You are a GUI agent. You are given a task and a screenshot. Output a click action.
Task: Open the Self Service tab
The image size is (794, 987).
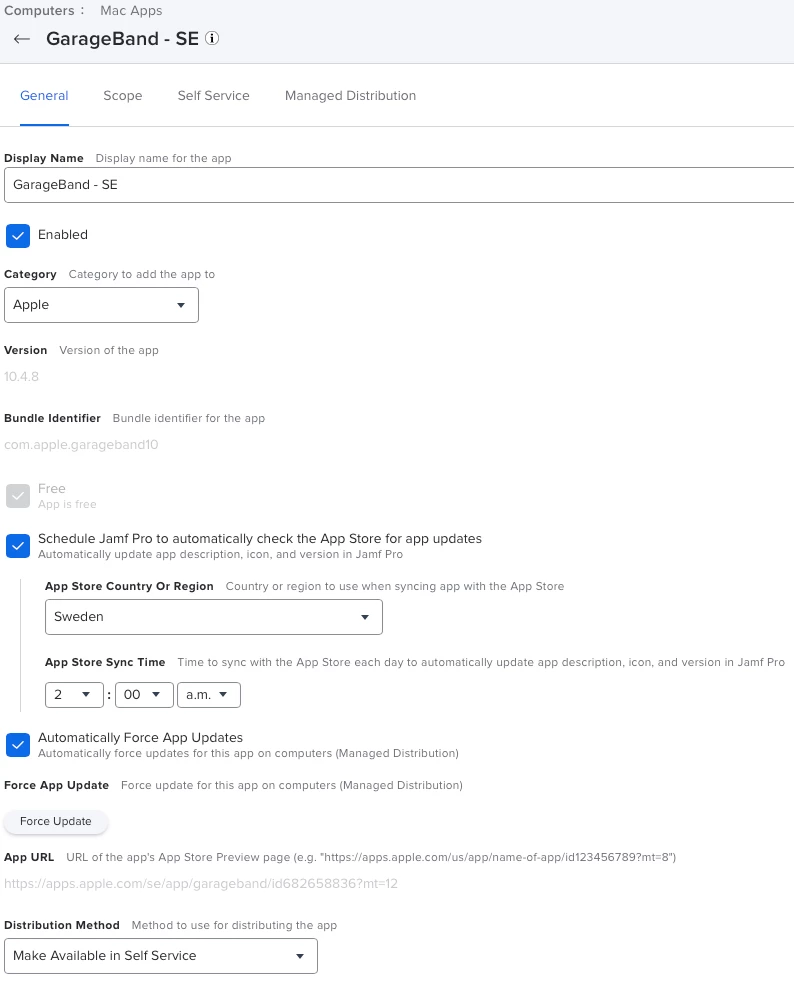tap(213, 96)
